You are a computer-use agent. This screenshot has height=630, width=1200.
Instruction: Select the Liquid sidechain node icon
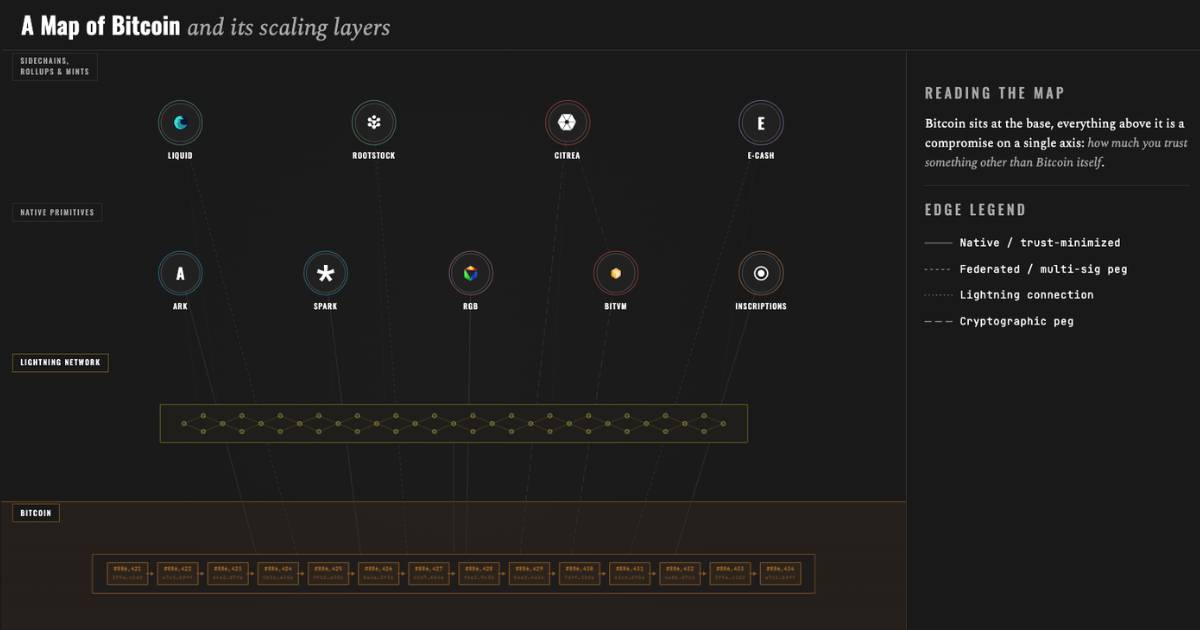pos(180,123)
